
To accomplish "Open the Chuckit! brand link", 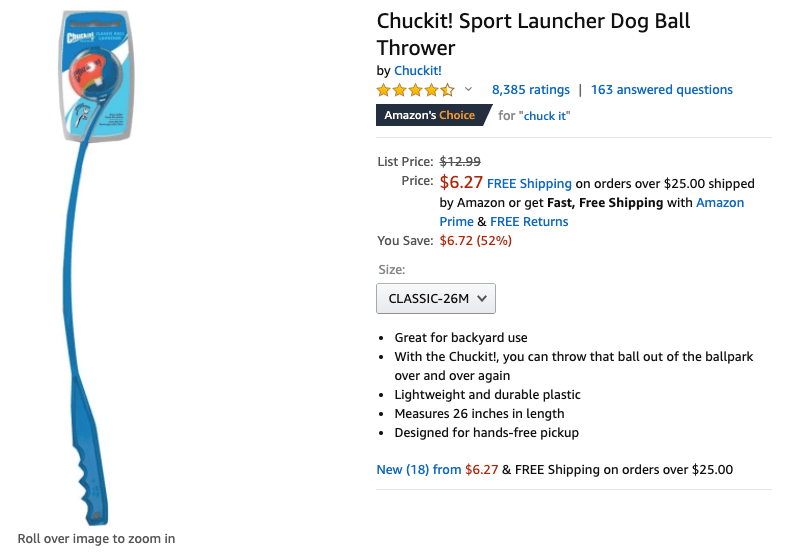I will click(417, 70).
